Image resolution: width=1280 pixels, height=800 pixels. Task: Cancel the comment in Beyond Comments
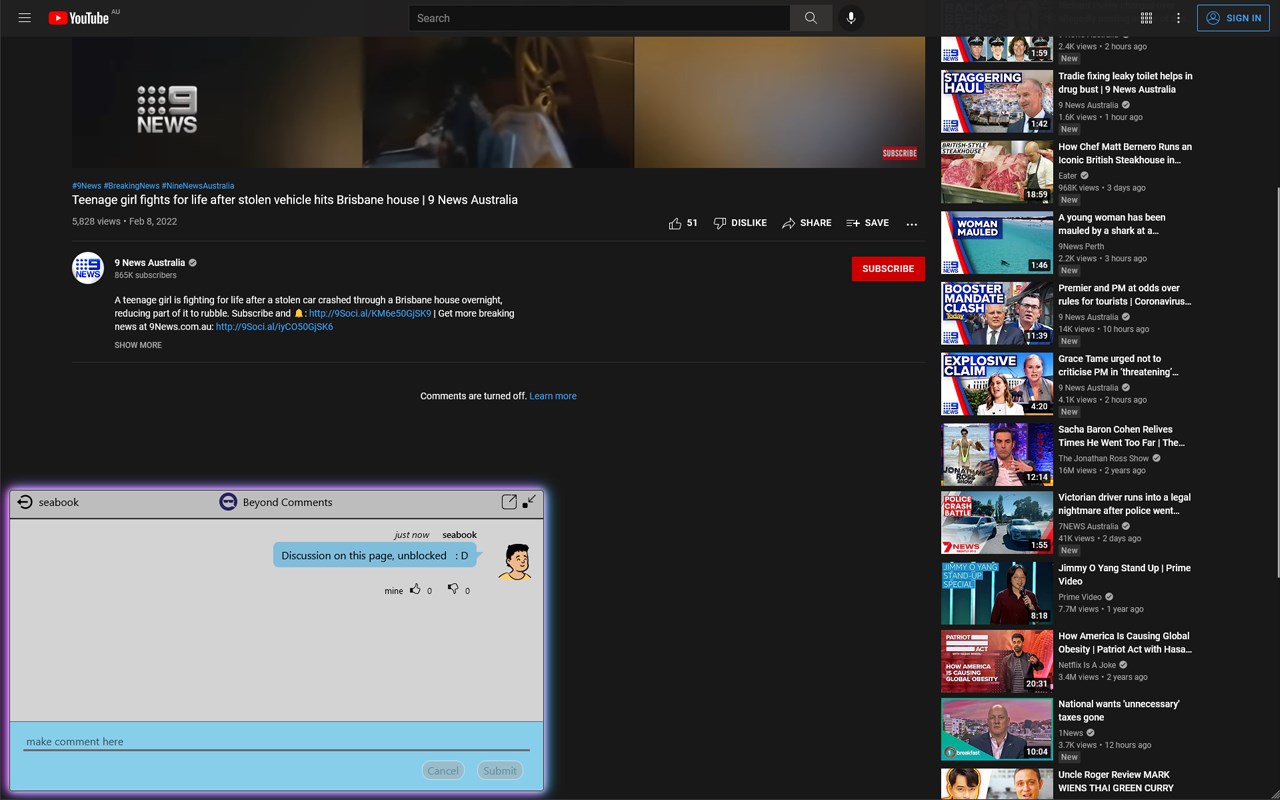point(443,770)
